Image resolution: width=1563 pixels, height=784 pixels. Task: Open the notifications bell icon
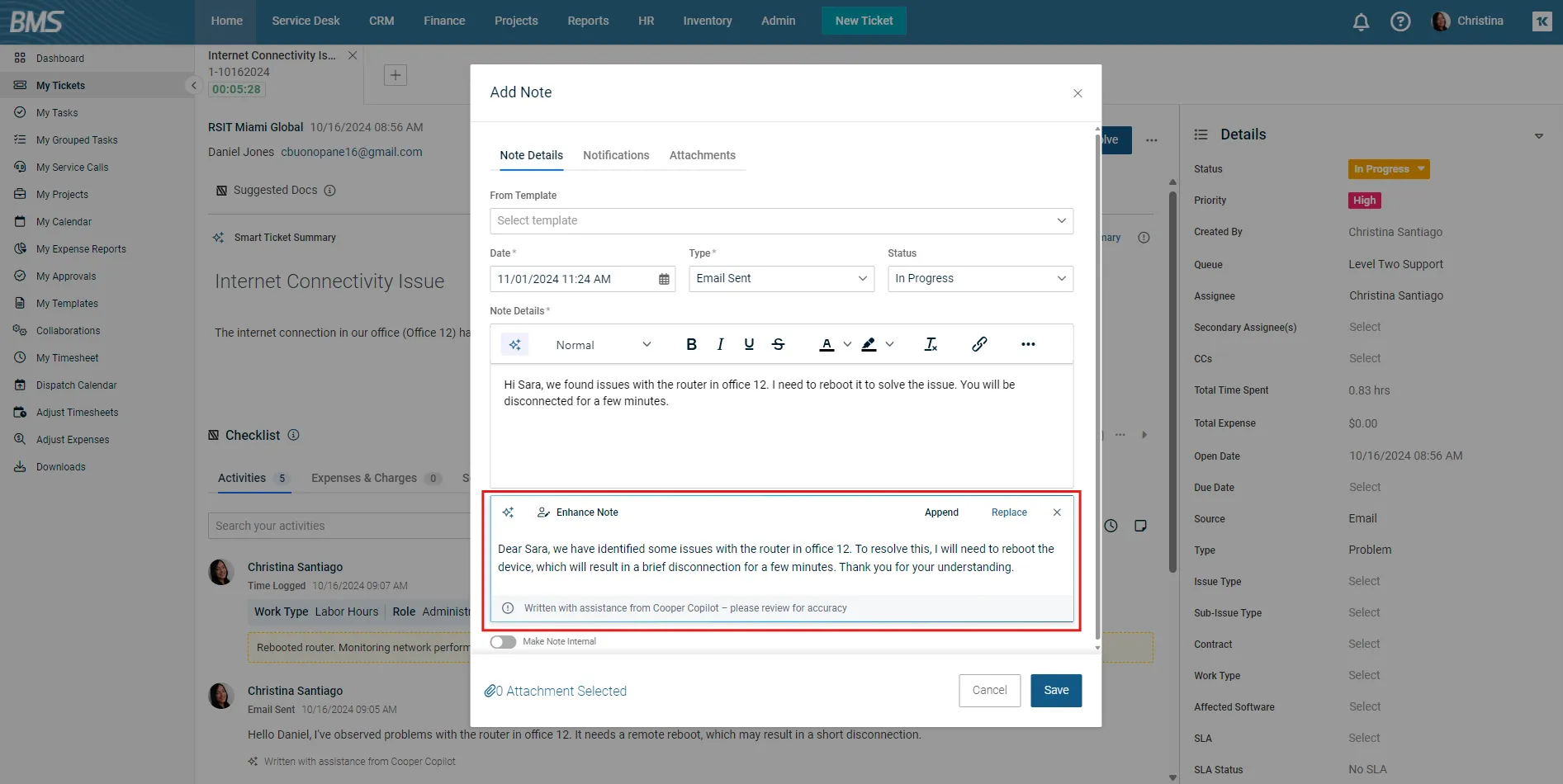pyautogui.click(x=1361, y=21)
